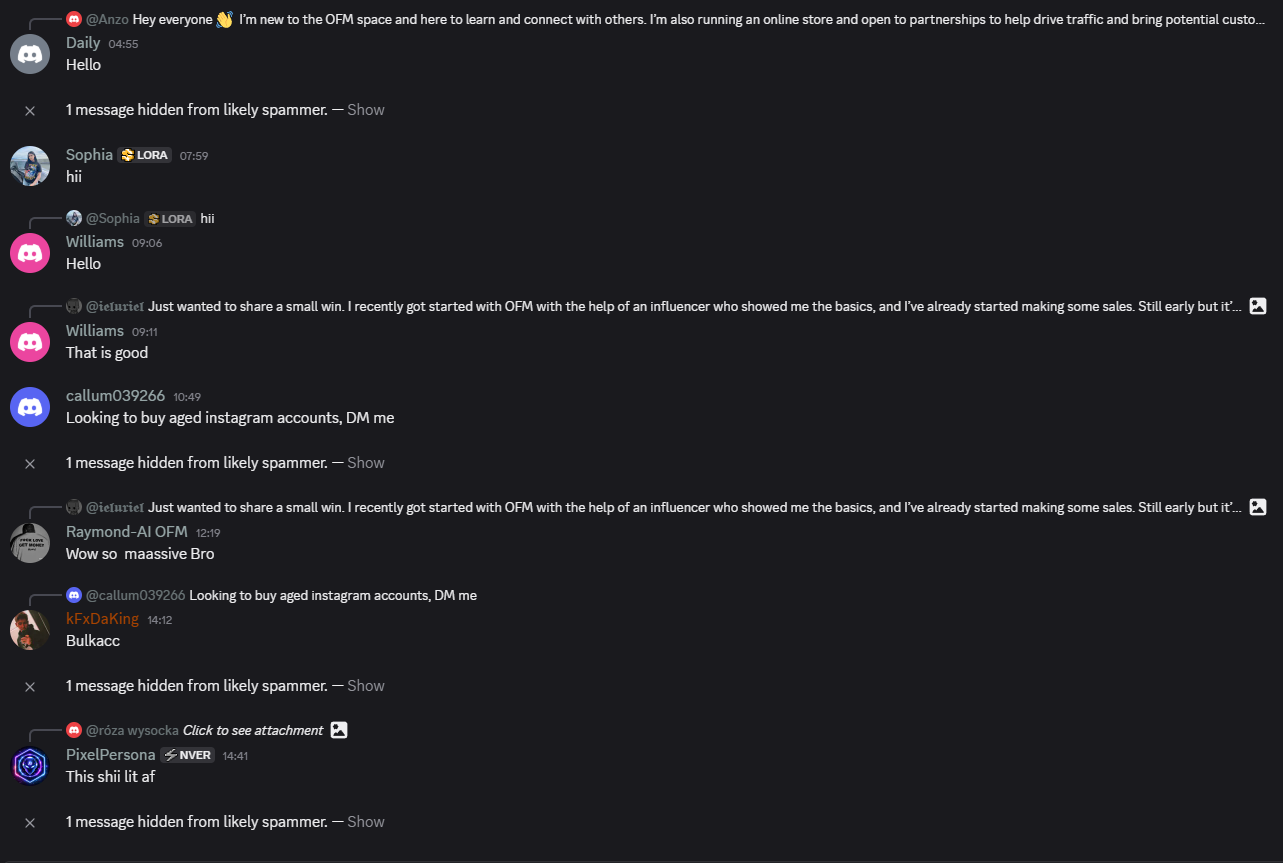Click the LORA server tag beside Sophia
1283x863 pixels.
coord(145,155)
